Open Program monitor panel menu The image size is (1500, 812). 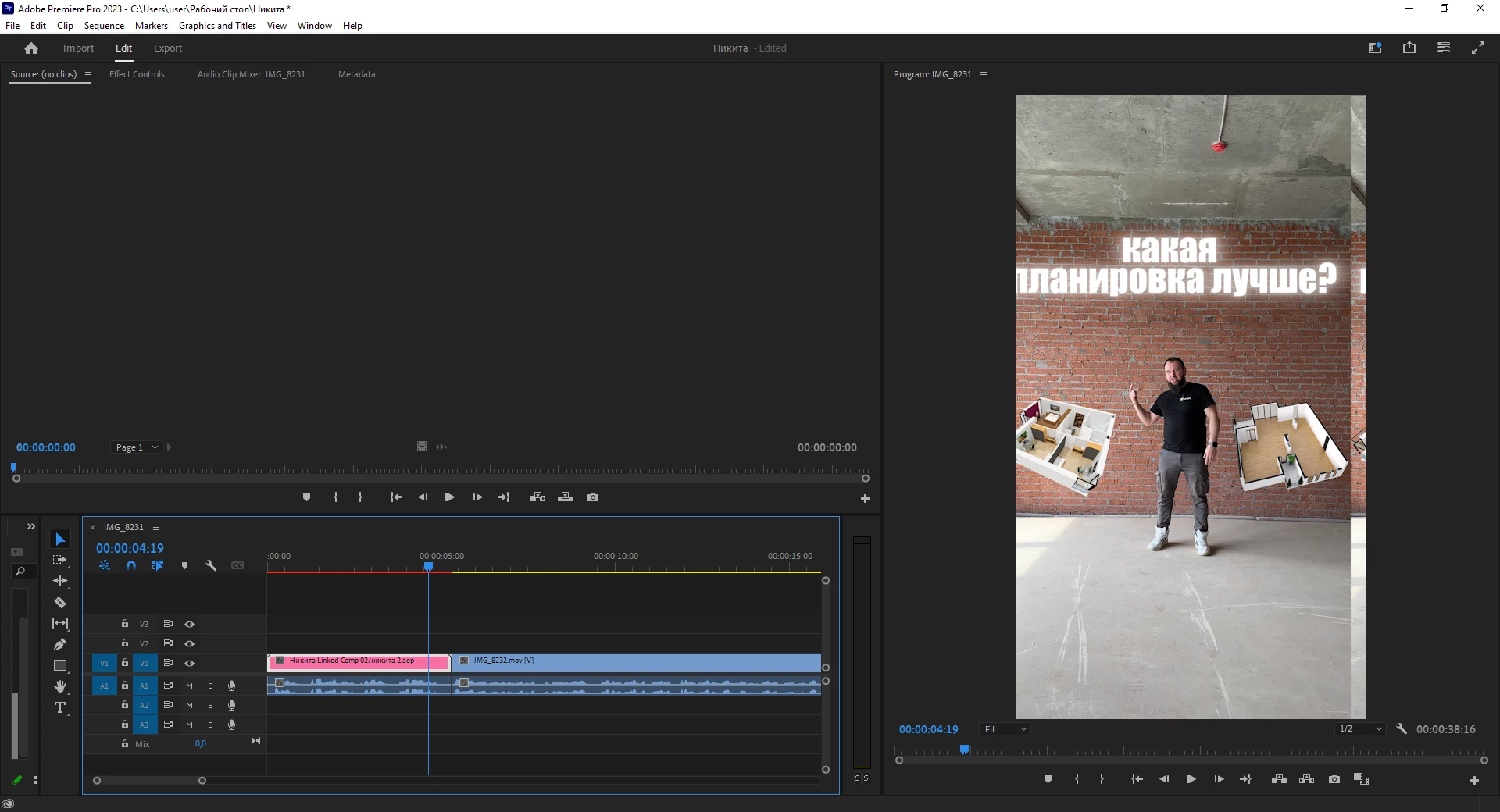click(984, 75)
